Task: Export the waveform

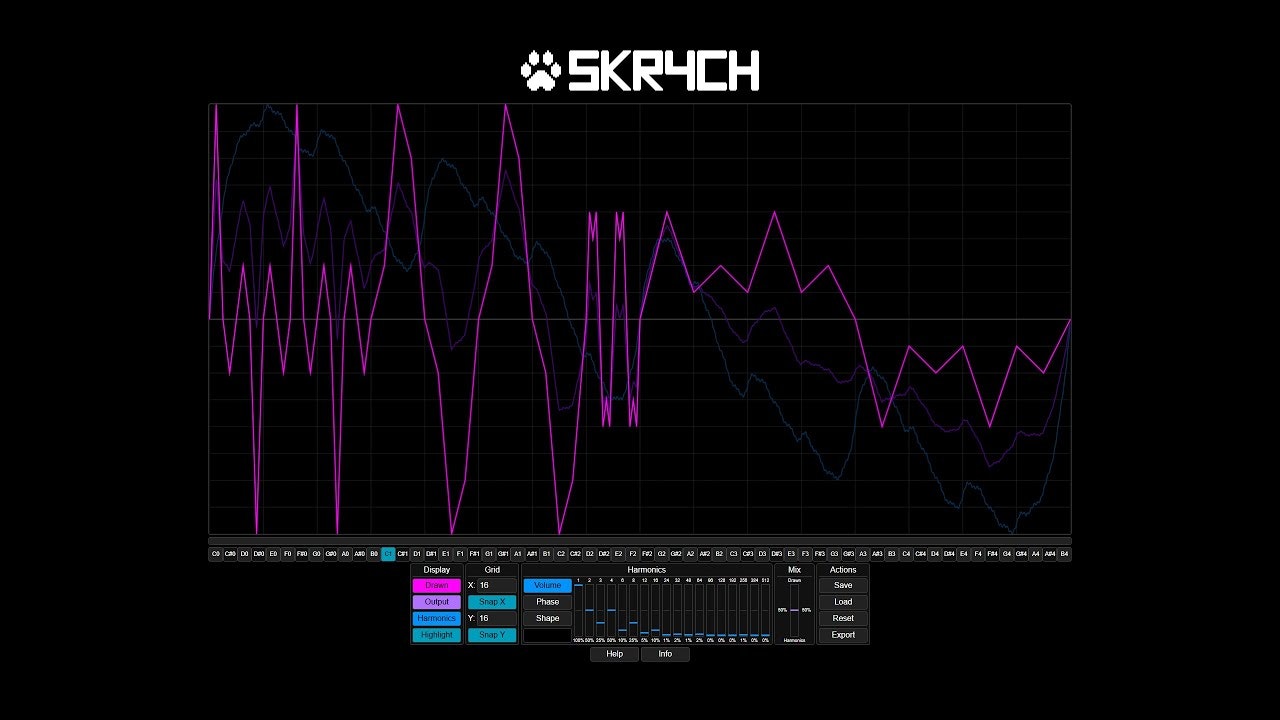Action: 842,634
